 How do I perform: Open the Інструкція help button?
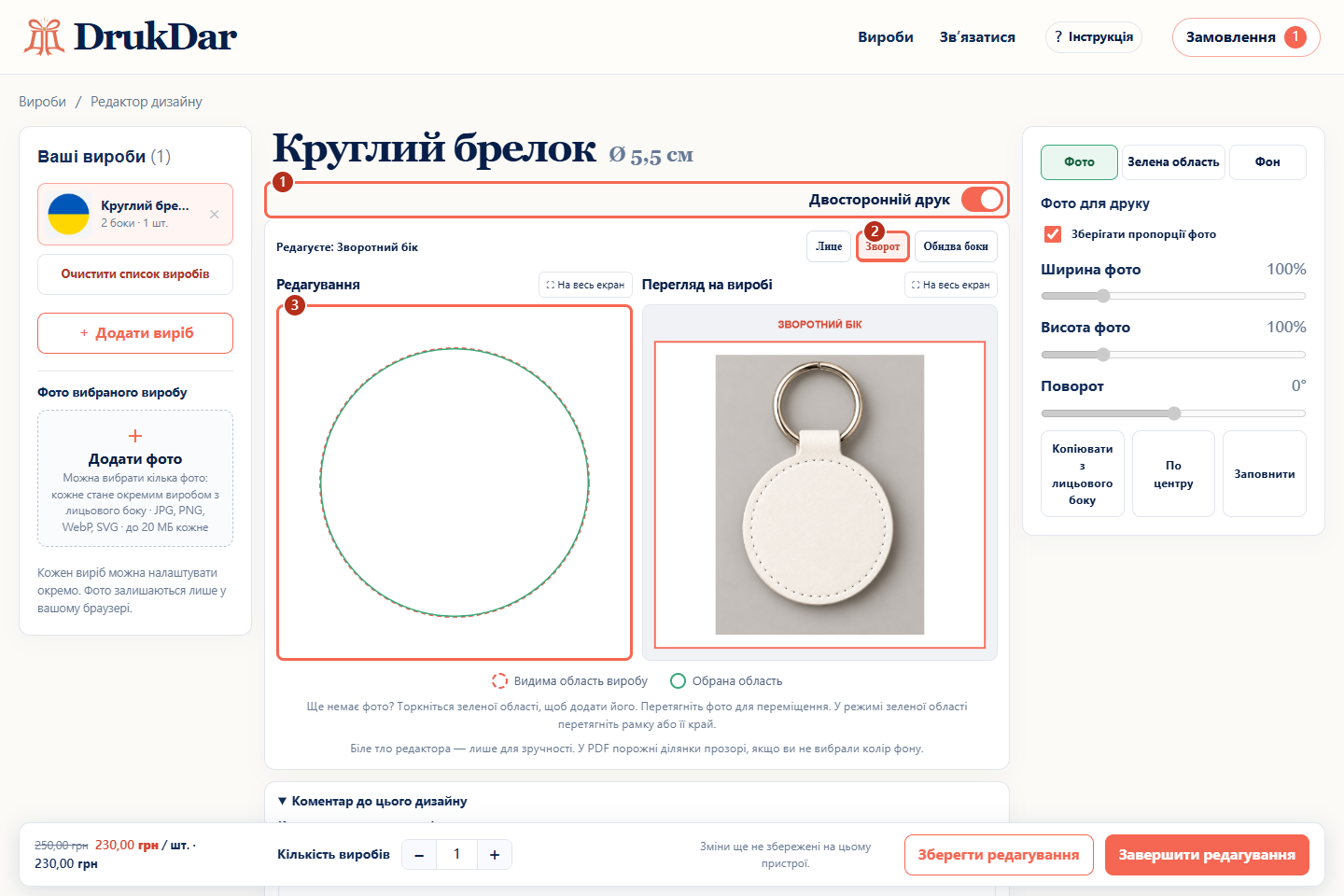point(1094,37)
